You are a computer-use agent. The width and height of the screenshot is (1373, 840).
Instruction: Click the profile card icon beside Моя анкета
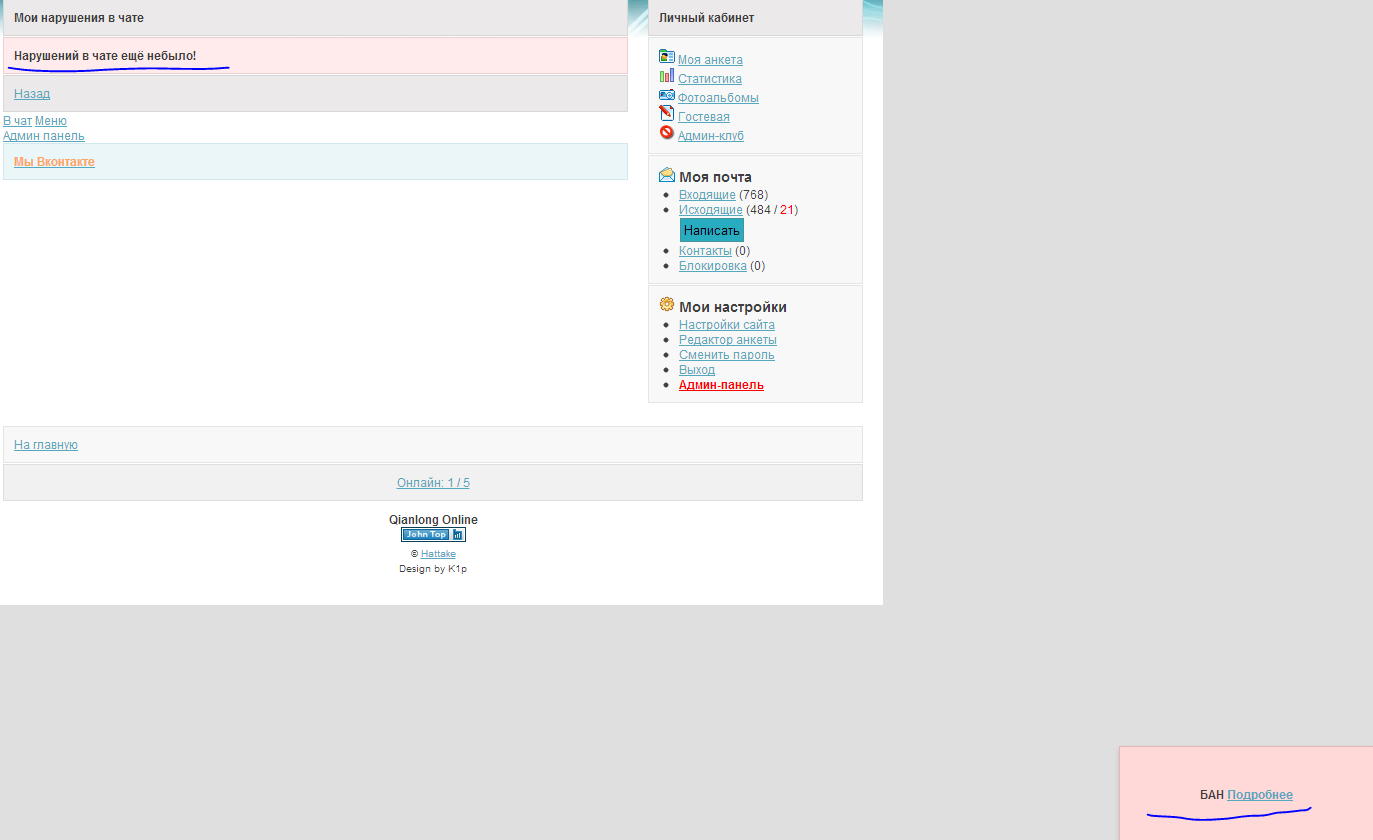667,56
